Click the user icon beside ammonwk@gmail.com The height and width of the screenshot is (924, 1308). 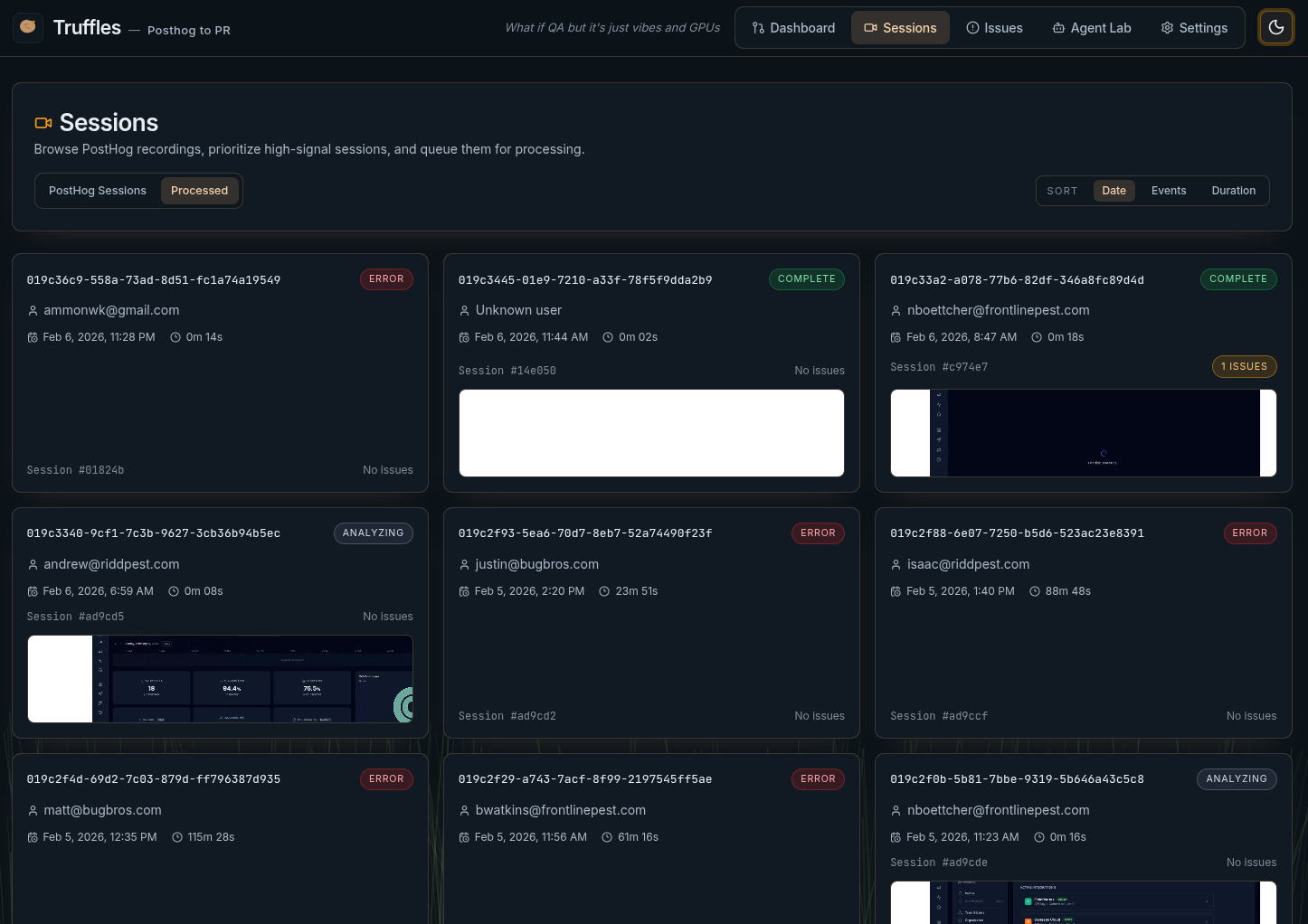click(33, 310)
